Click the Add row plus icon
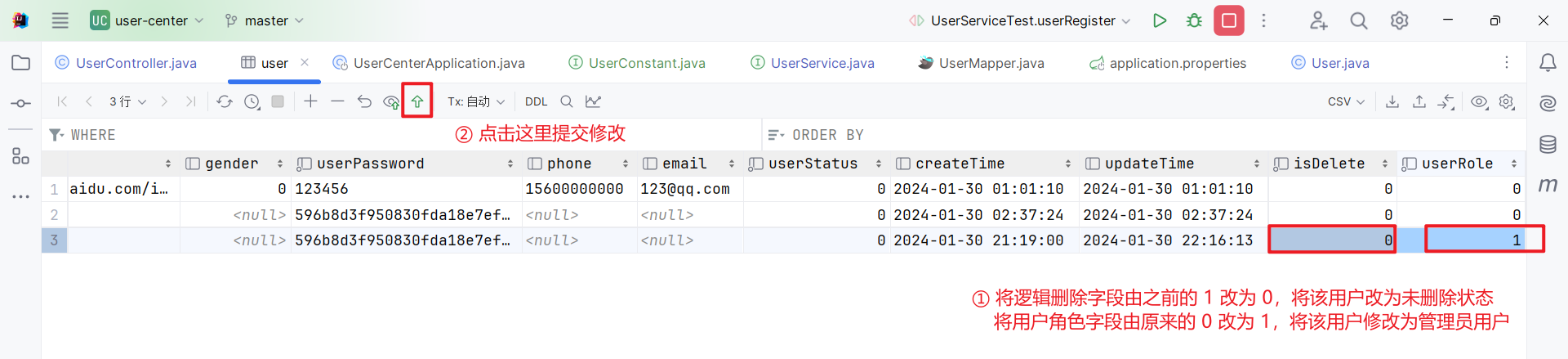Viewport: 1568px width, 359px height. click(310, 101)
